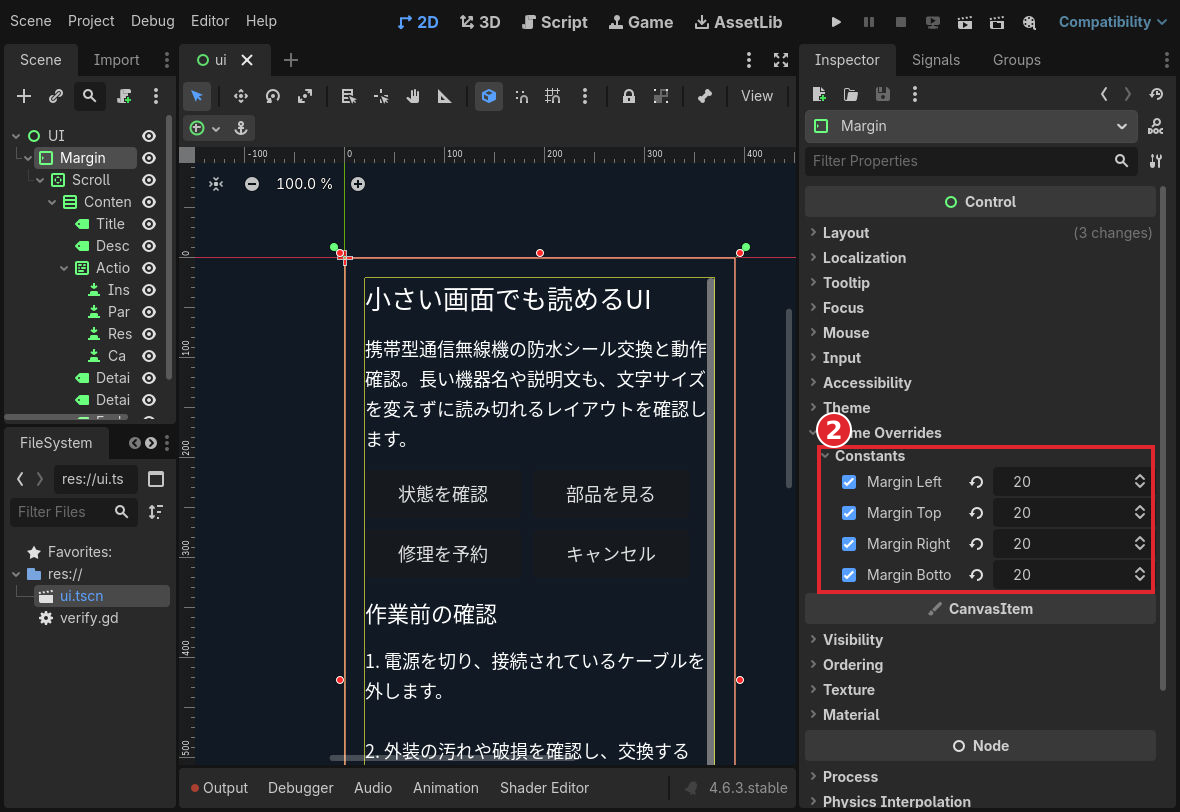The width and height of the screenshot is (1180, 812).
Task: Open the anchor preset icon
Action: point(241,128)
